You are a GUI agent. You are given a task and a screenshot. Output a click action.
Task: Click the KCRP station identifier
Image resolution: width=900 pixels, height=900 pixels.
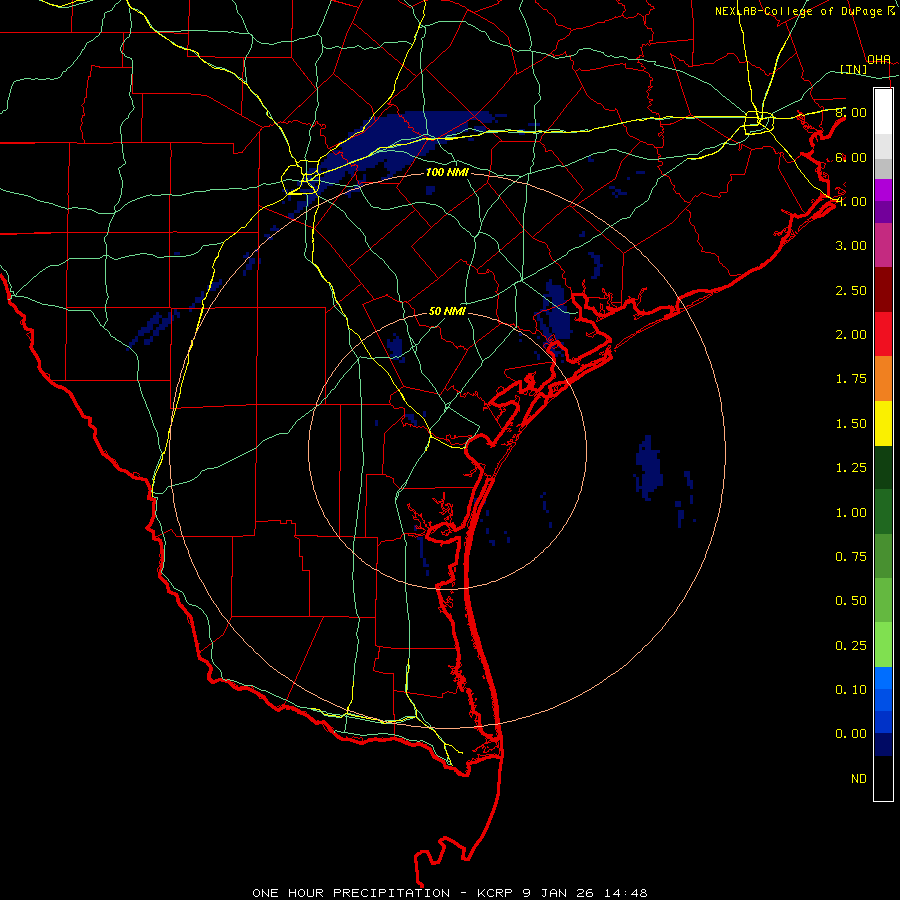pos(496,893)
